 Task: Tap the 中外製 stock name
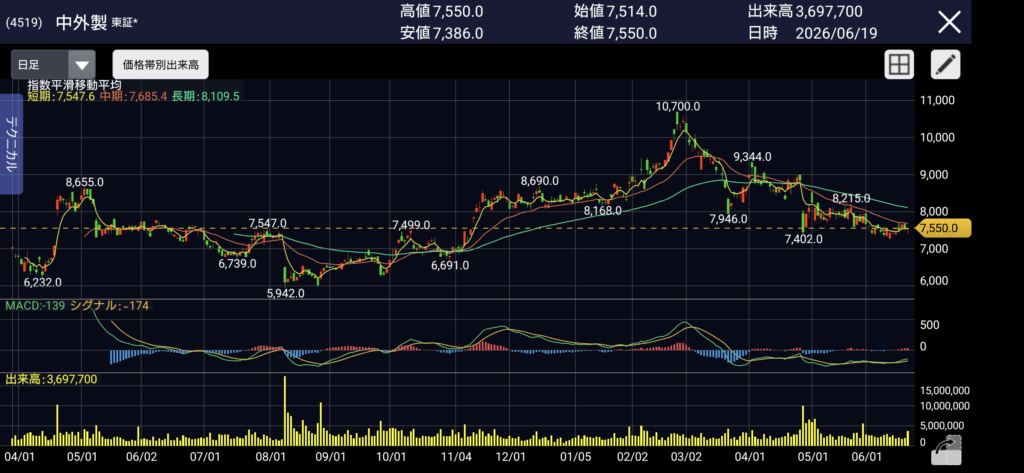81,22
